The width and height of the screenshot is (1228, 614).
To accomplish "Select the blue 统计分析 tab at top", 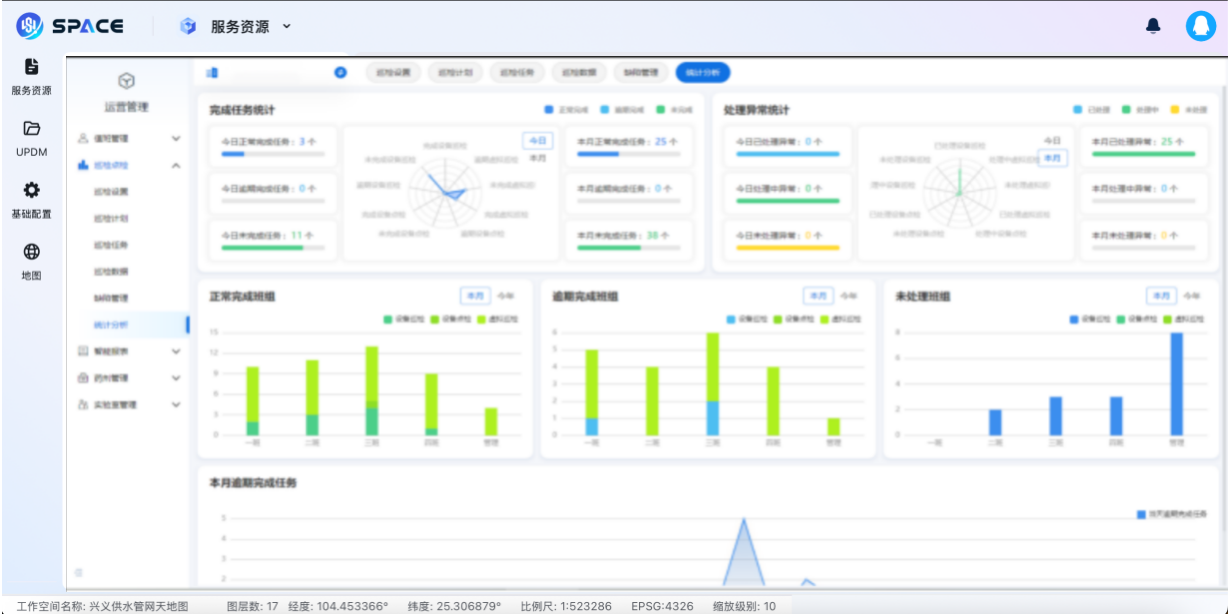I will pyautogui.click(x=702, y=73).
